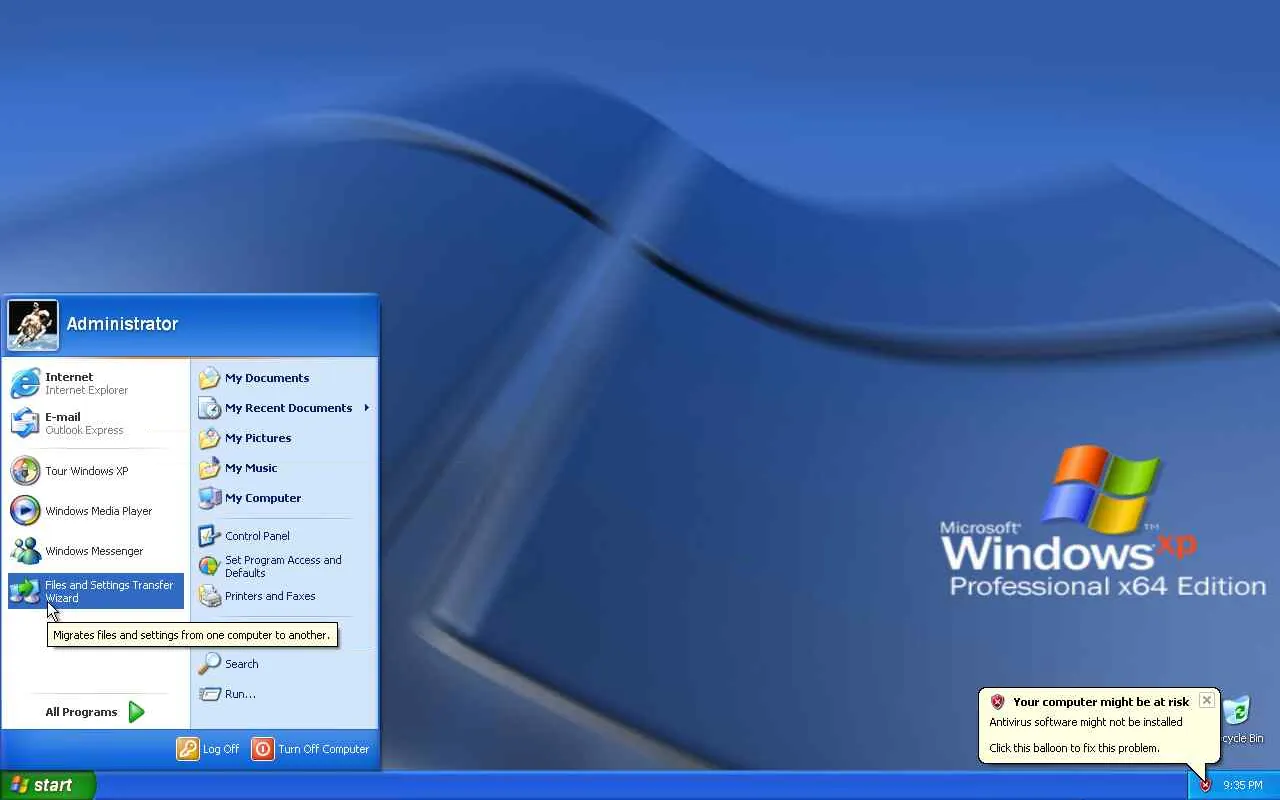Screen dimensions: 1280x800
Task: Click the My Pictures label
Action: pos(258,438)
